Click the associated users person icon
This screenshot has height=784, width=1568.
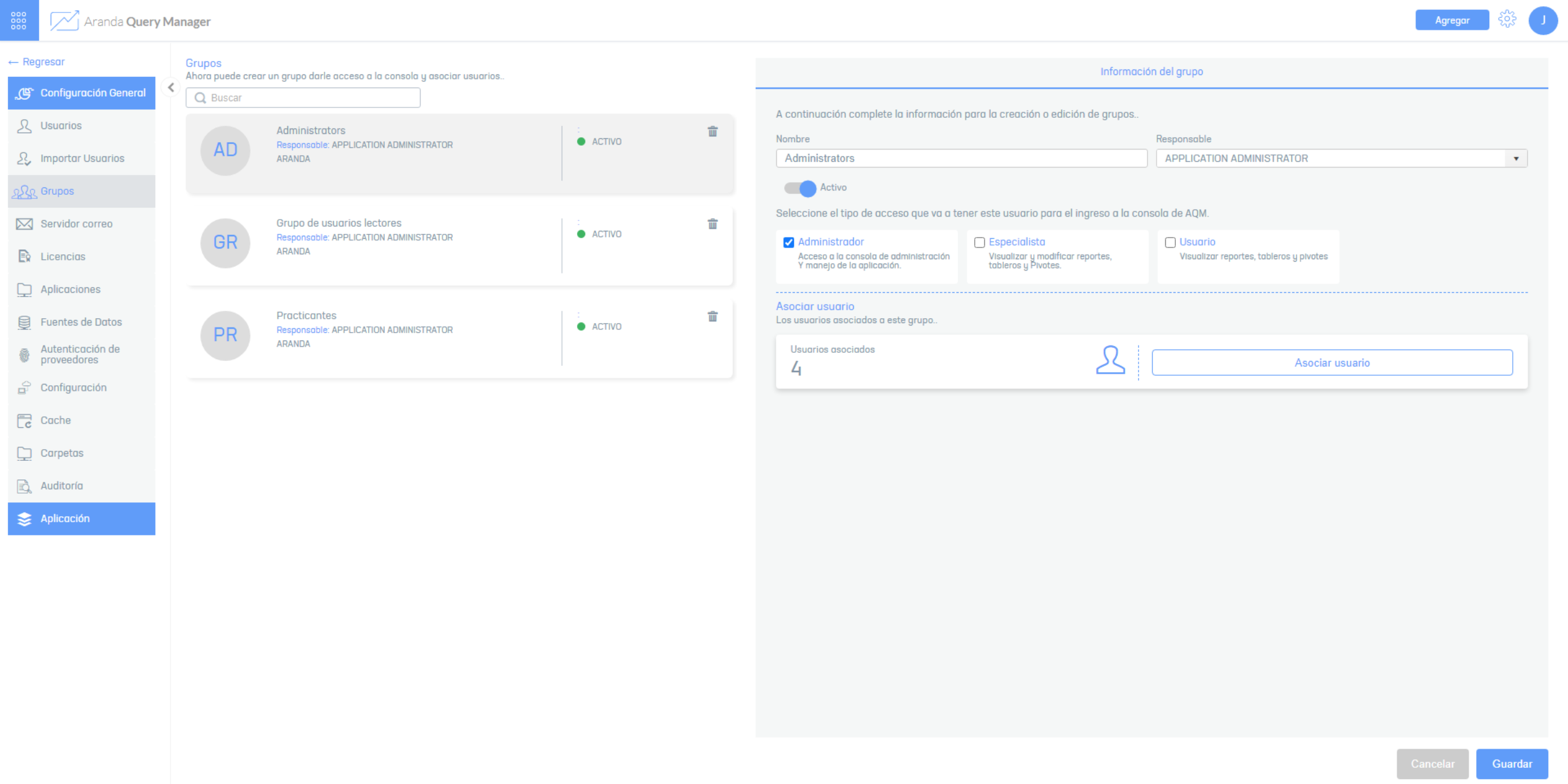[1110, 360]
